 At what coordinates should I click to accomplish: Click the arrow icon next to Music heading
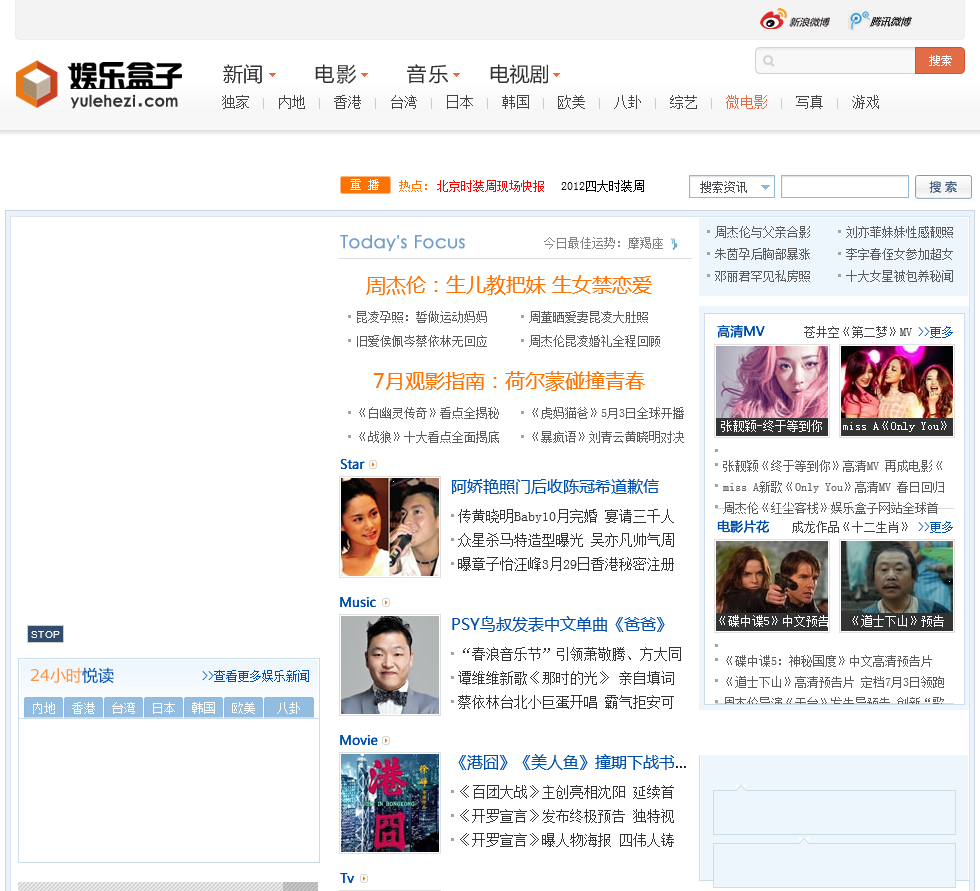pyautogui.click(x=386, y=602)
